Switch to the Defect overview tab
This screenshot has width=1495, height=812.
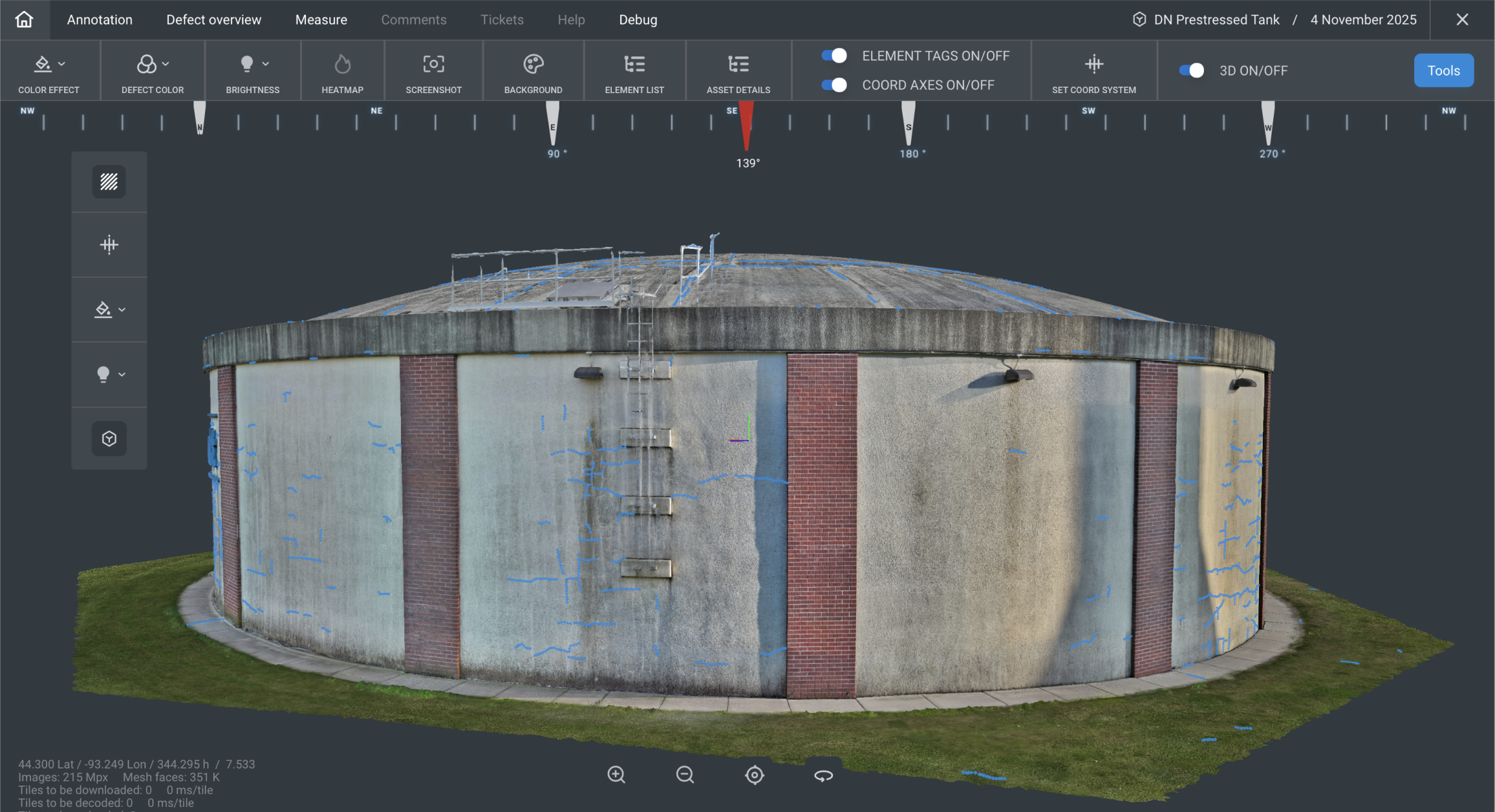point(213,19)
